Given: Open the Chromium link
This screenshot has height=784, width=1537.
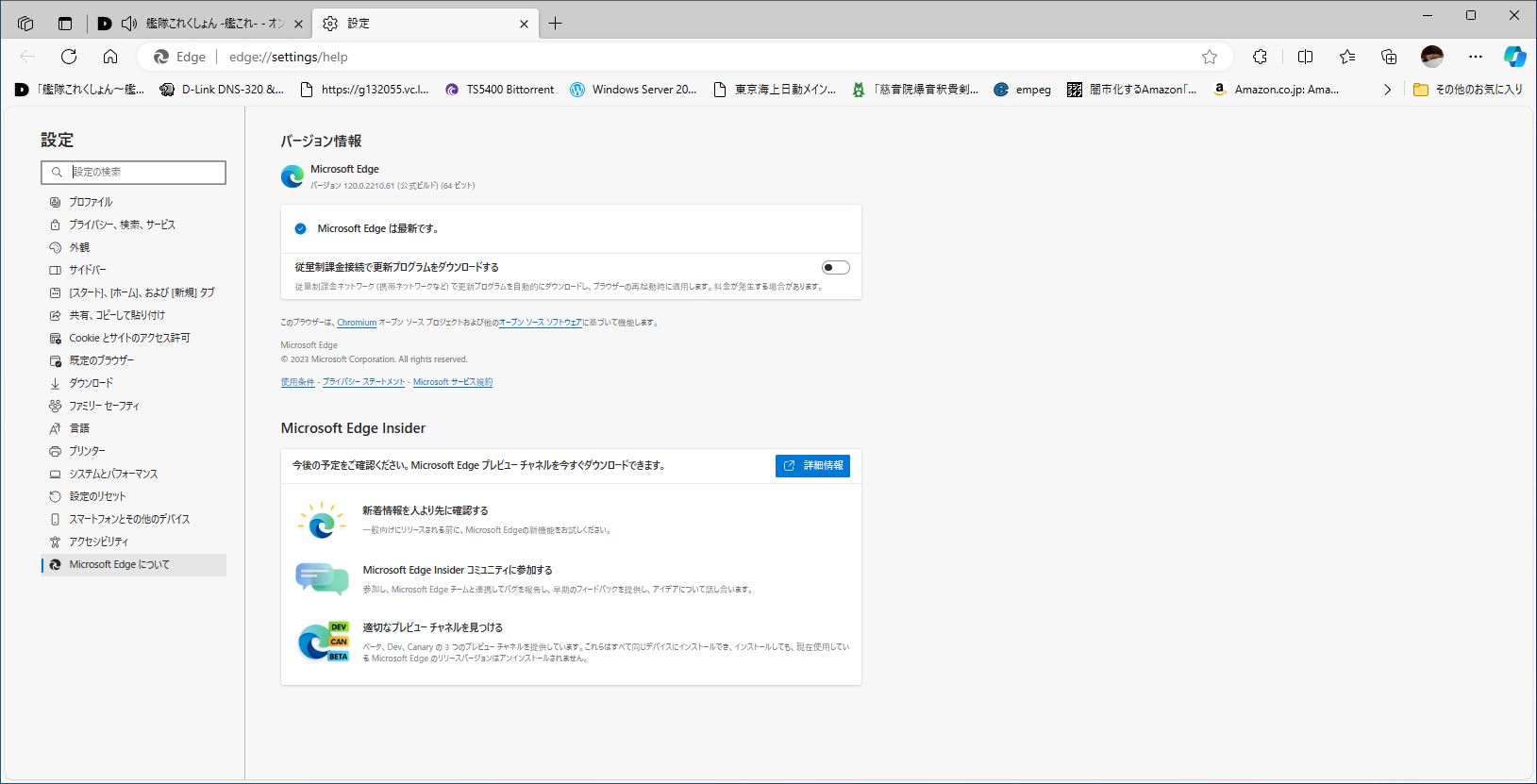Looking at the screenshot, I should (x=357, y=323).
